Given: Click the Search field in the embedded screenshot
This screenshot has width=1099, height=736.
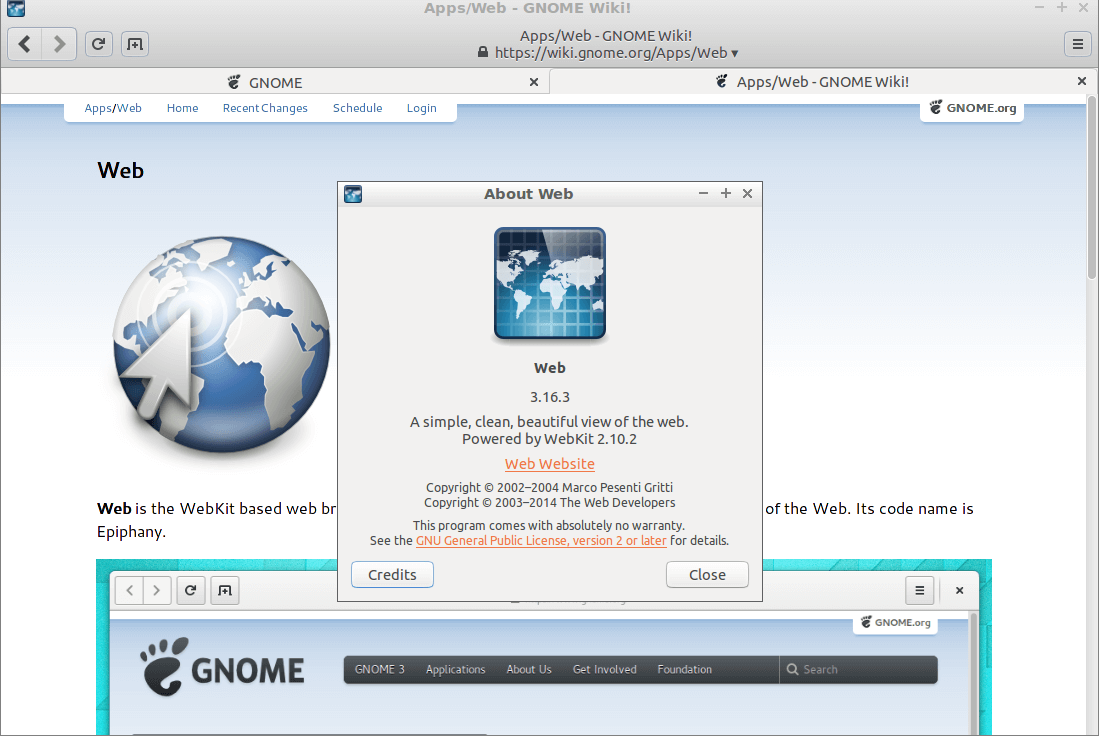Looking at the screenshot, I should [859, 669].
